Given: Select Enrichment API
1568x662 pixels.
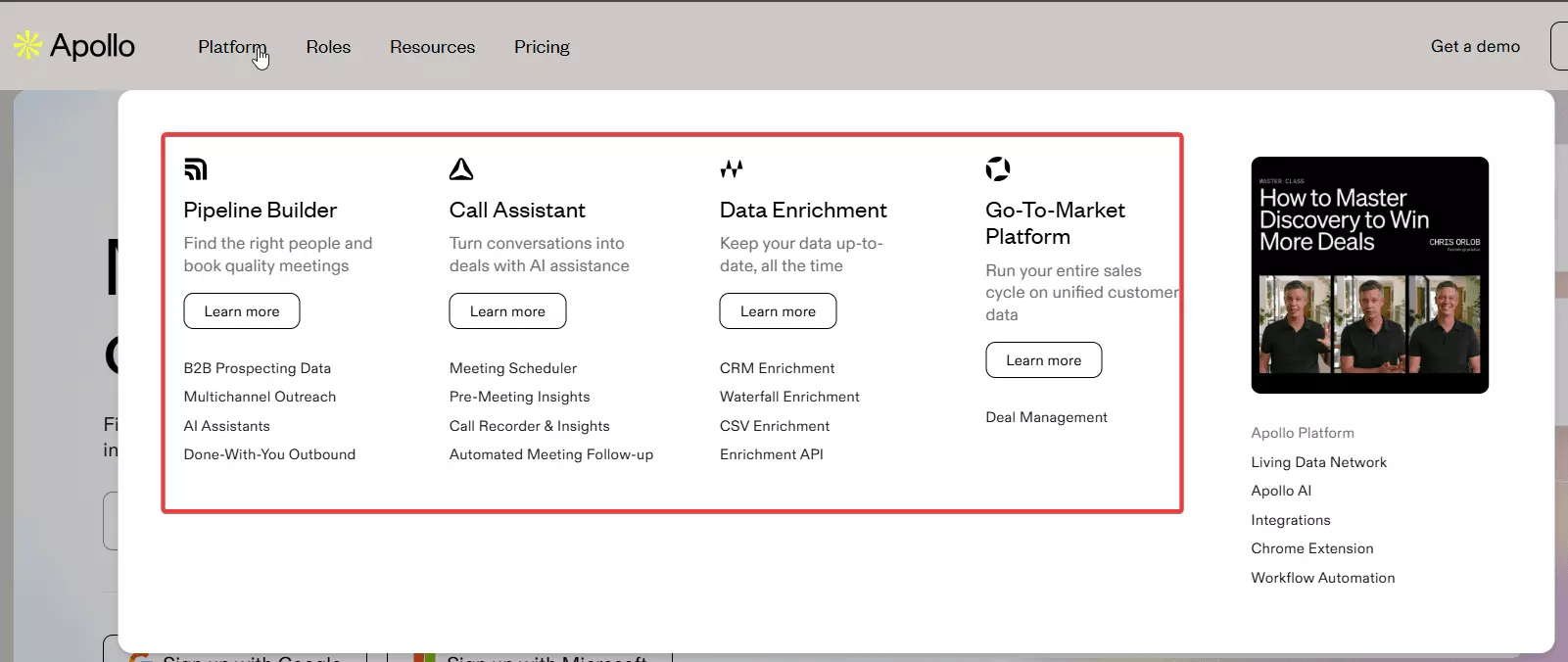Looking at the screenshot, I should click(772, 454).
